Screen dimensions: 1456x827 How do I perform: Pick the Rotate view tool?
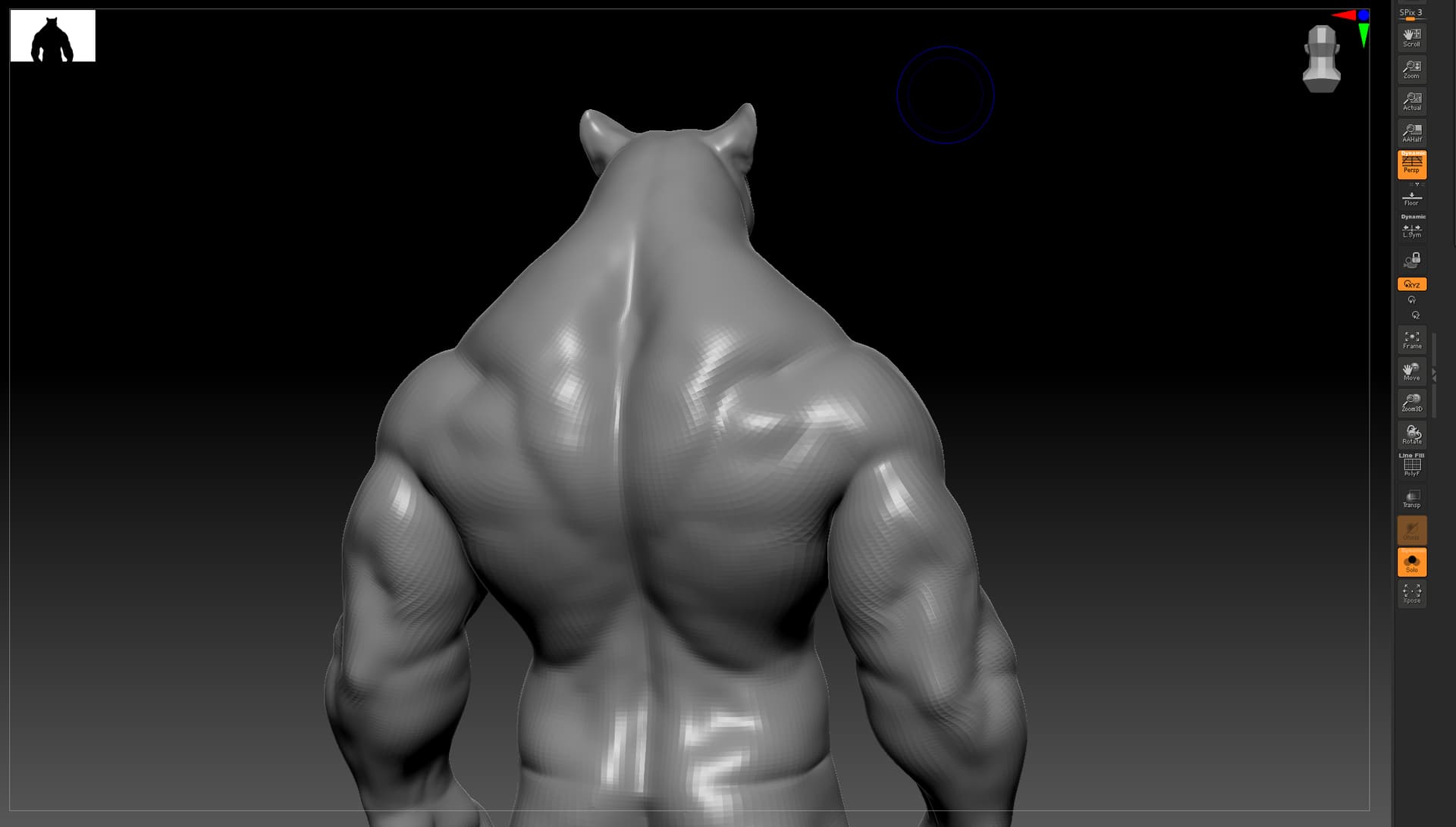click(x=1411, y=435)
